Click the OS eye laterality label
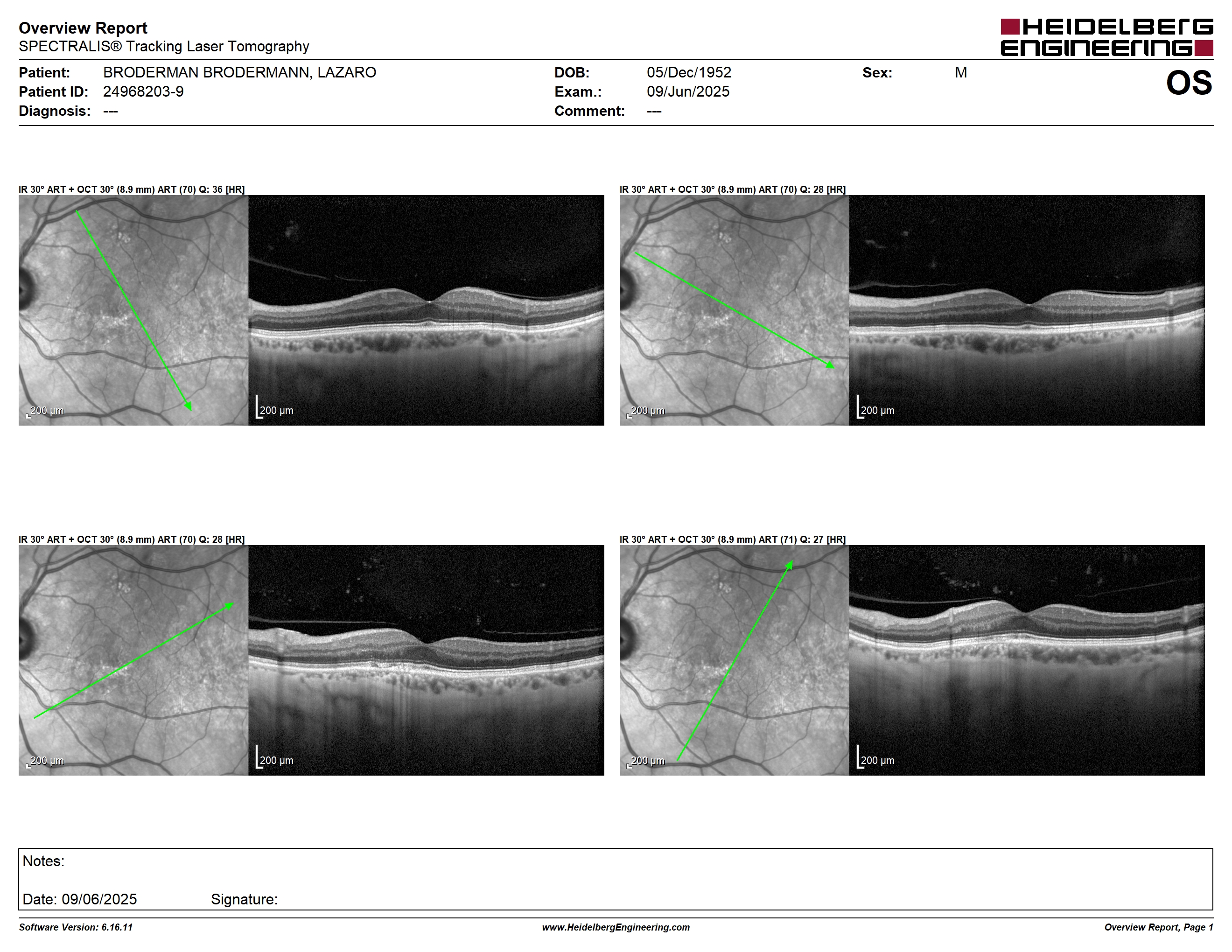 [x=1189, y=83]
